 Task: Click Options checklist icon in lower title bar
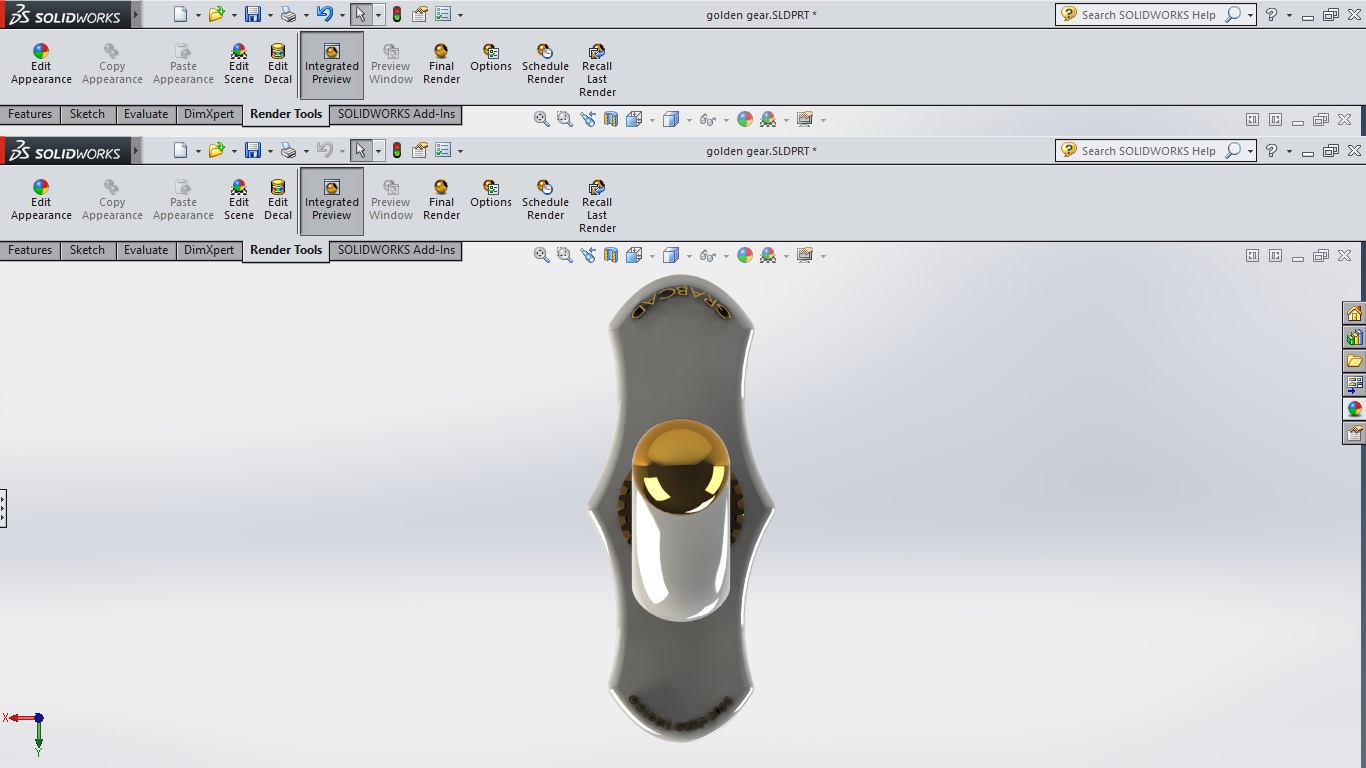[x=443, y=150]
